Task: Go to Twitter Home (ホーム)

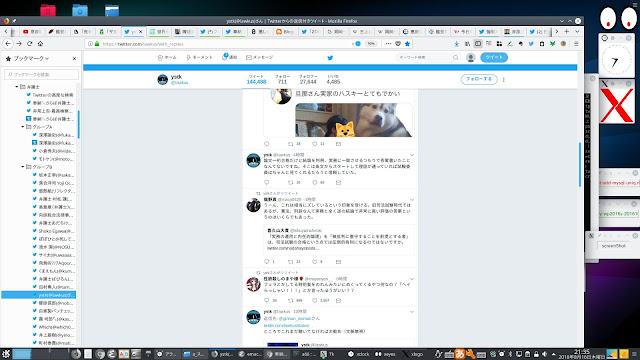Action: 167,58
